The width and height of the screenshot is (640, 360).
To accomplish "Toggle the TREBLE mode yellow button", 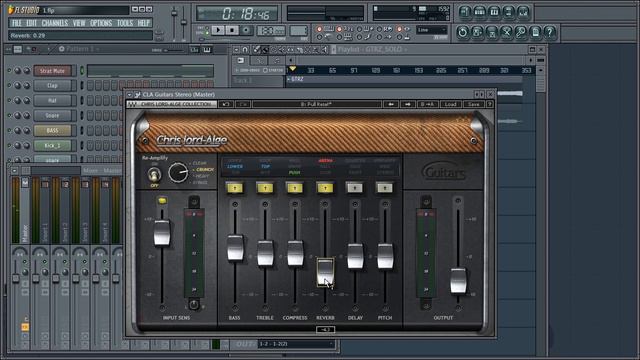I will pyautogui.click(x=265, y=188).
